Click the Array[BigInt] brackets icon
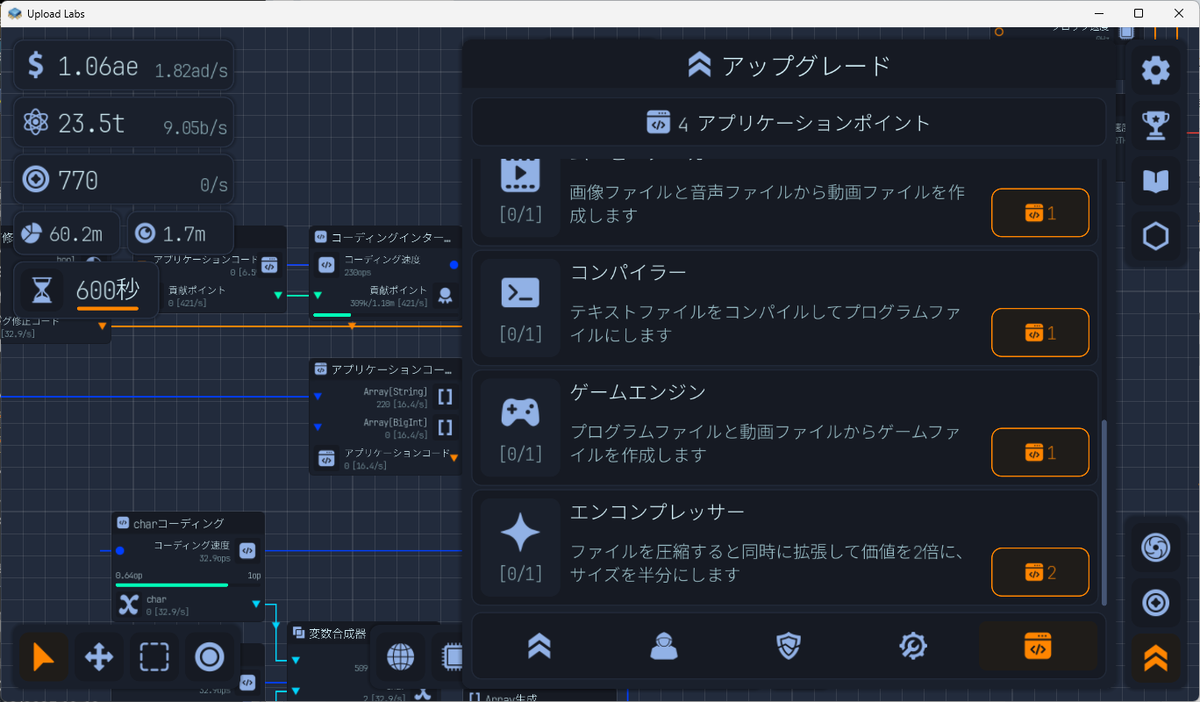The width and height of the screenshot is (1200, 702). pyautogui.click(x=445, y=428)
